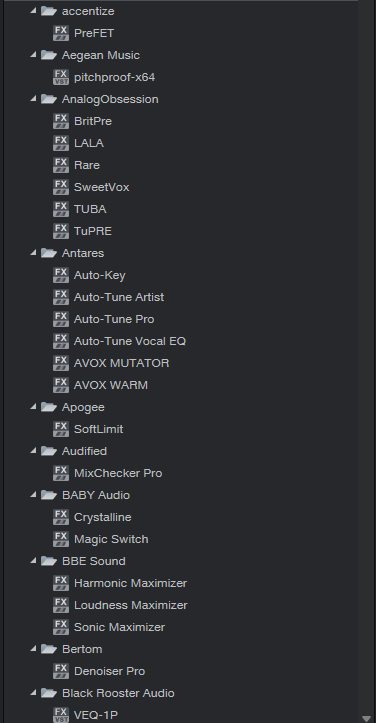Select the SoftLimit plugin entry
Viewport: 376px width, 723px height.
[98, 429]
